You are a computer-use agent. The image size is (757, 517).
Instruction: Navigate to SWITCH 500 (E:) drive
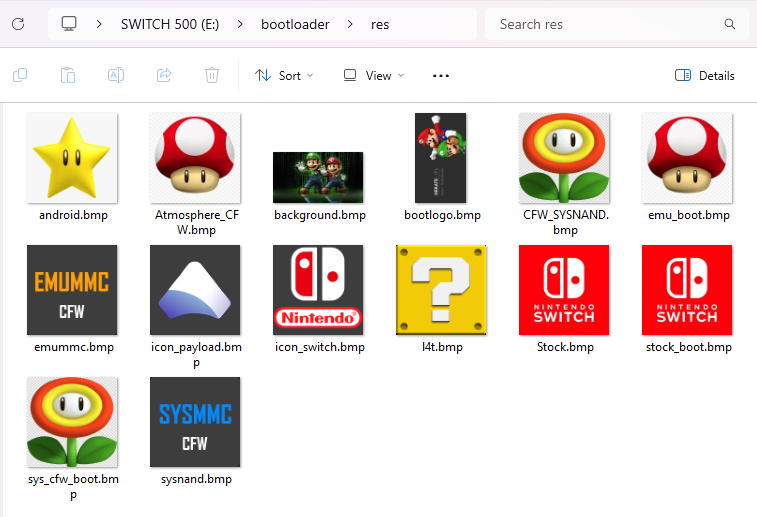[x=170, y=24]
